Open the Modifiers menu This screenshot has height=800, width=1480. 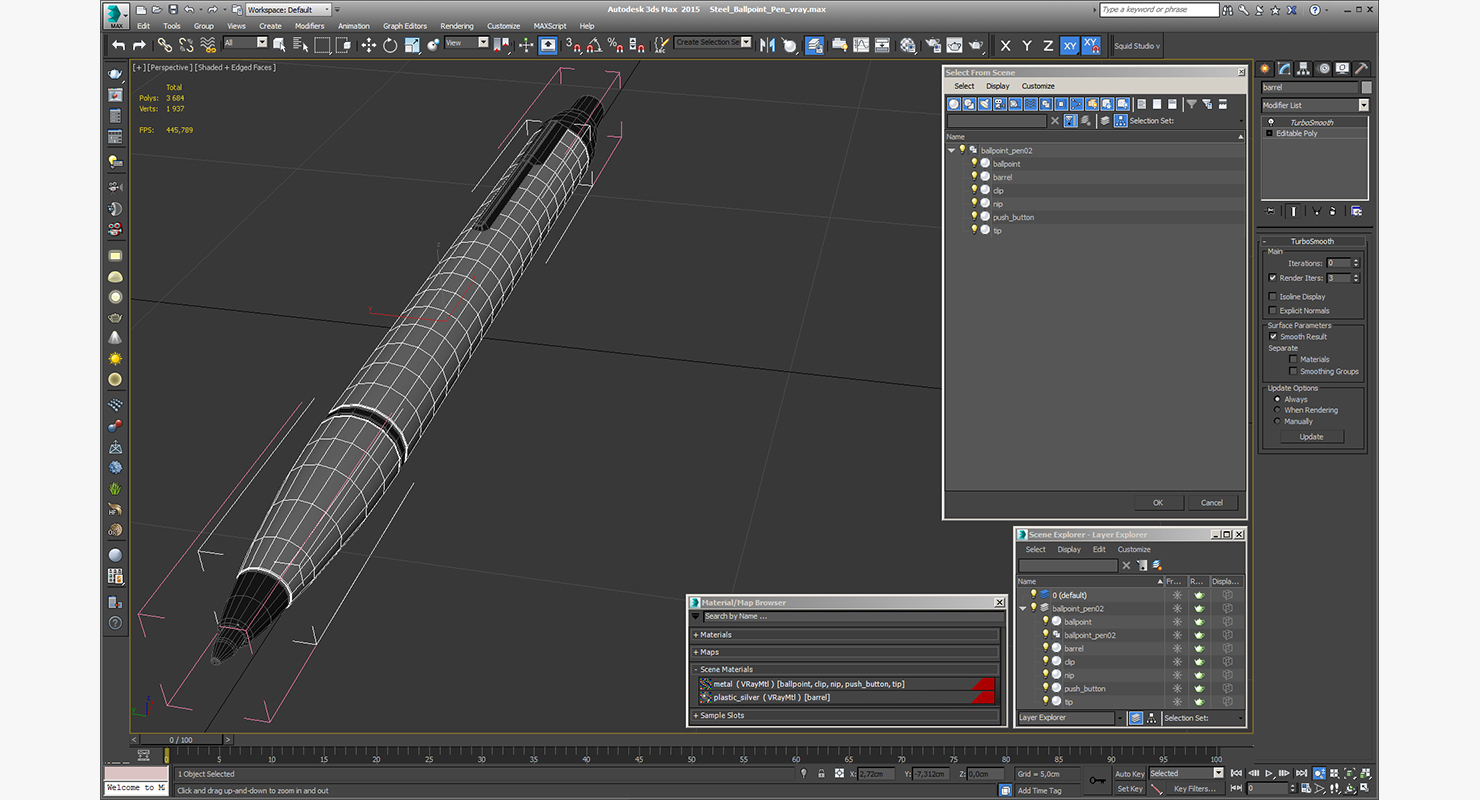click(309, 26)
